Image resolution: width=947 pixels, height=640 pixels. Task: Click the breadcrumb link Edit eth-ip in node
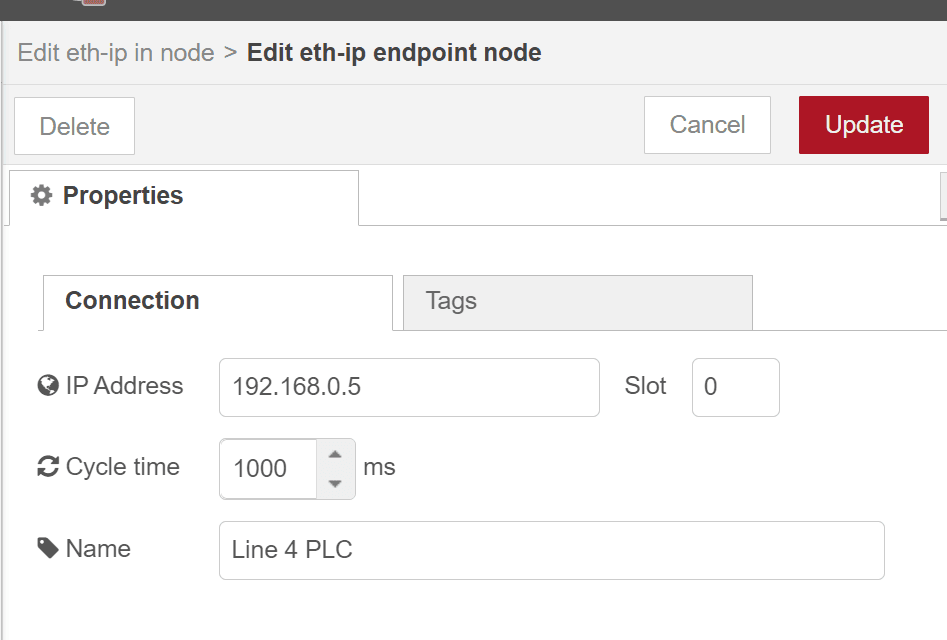coord(116,52)
